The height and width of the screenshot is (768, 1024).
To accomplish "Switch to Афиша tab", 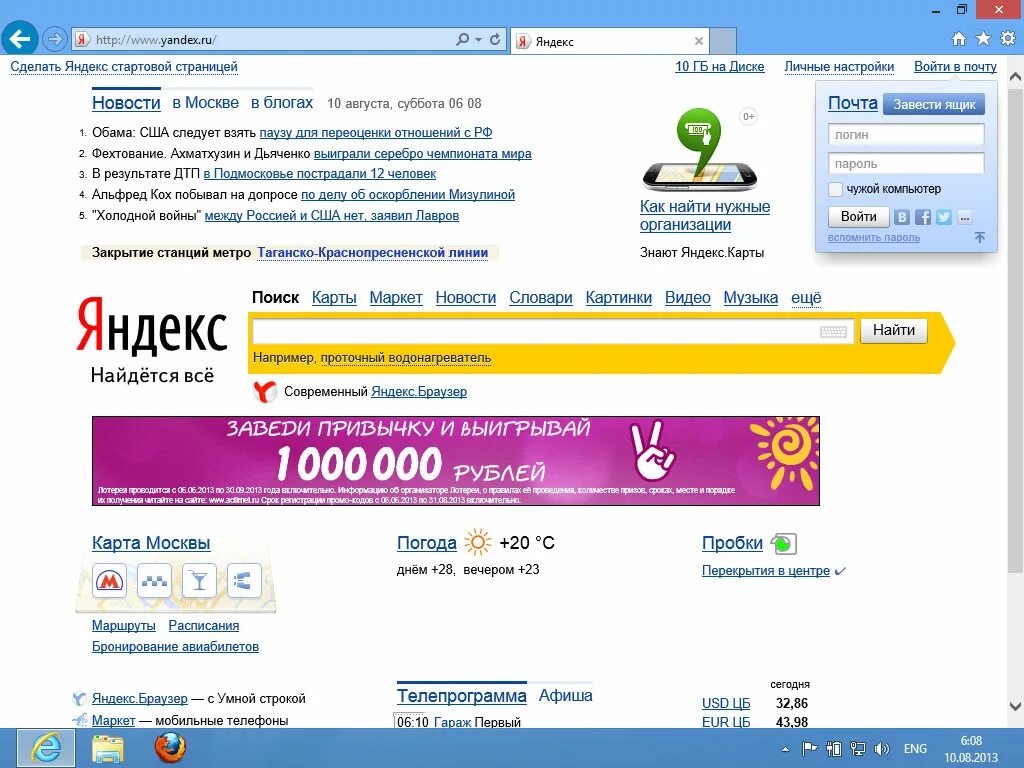I will [566, 696].
